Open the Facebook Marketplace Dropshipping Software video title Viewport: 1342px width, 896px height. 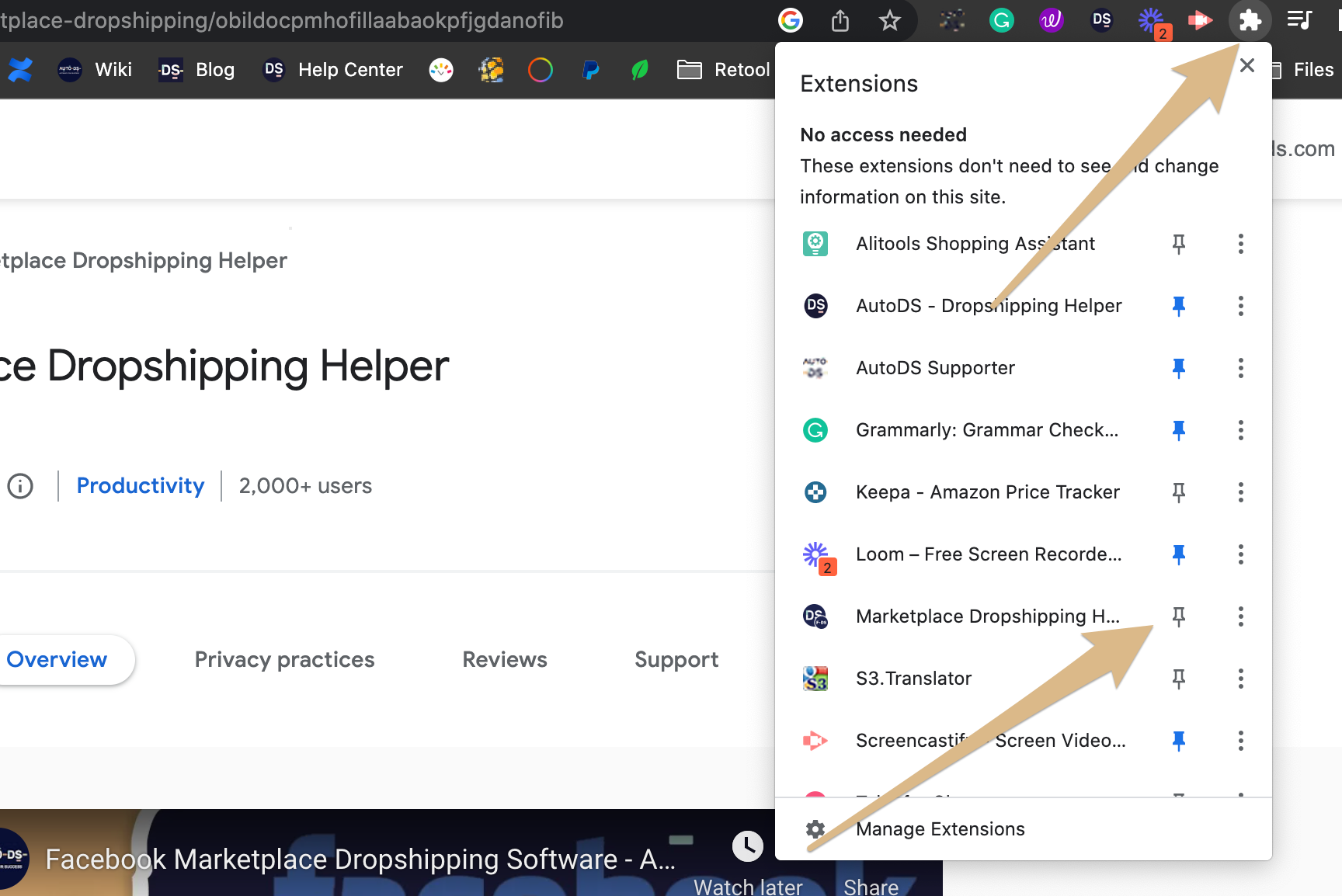click(x=360, y=860)
